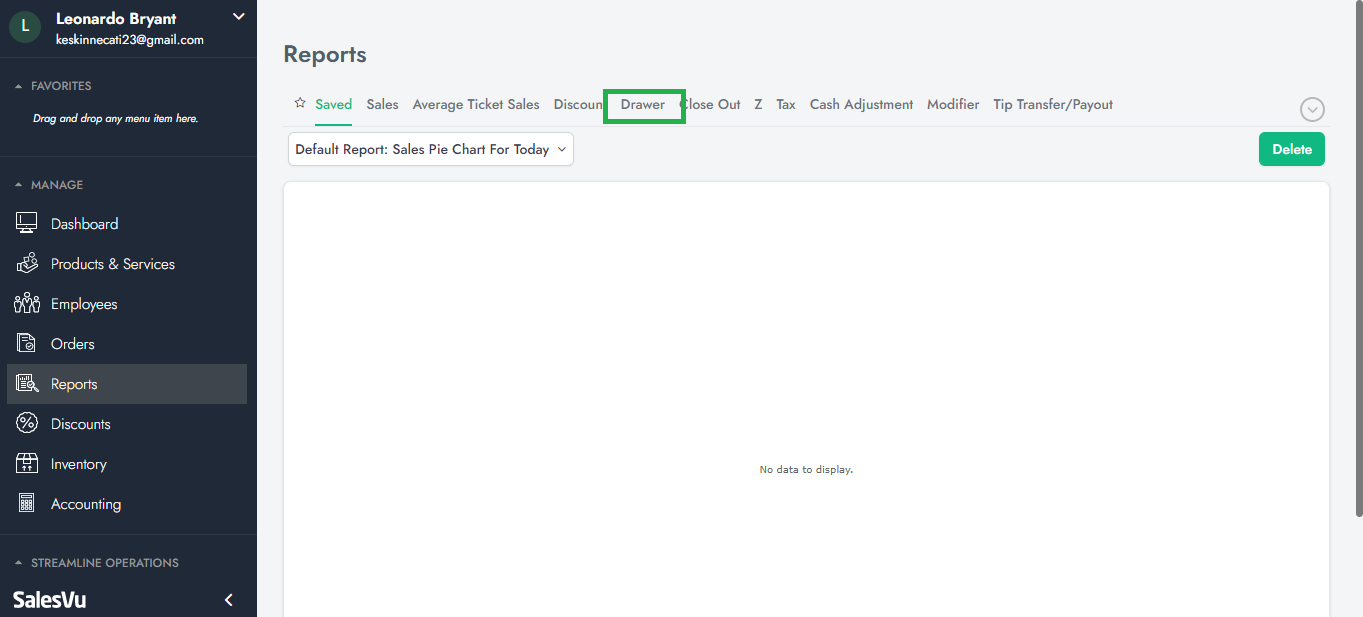This screenshot has width=1363, height=617.
Task: Collapse the Streamline Operations section
Action: tap(18, 563)
